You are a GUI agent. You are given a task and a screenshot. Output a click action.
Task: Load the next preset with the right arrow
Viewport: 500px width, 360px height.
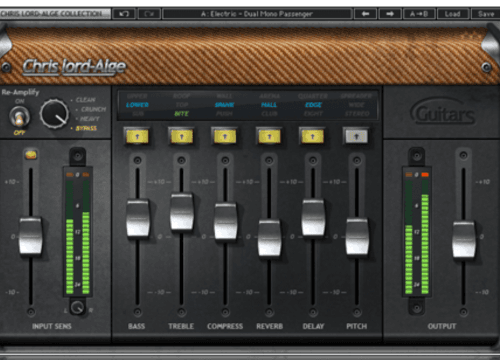coord(390,14)
